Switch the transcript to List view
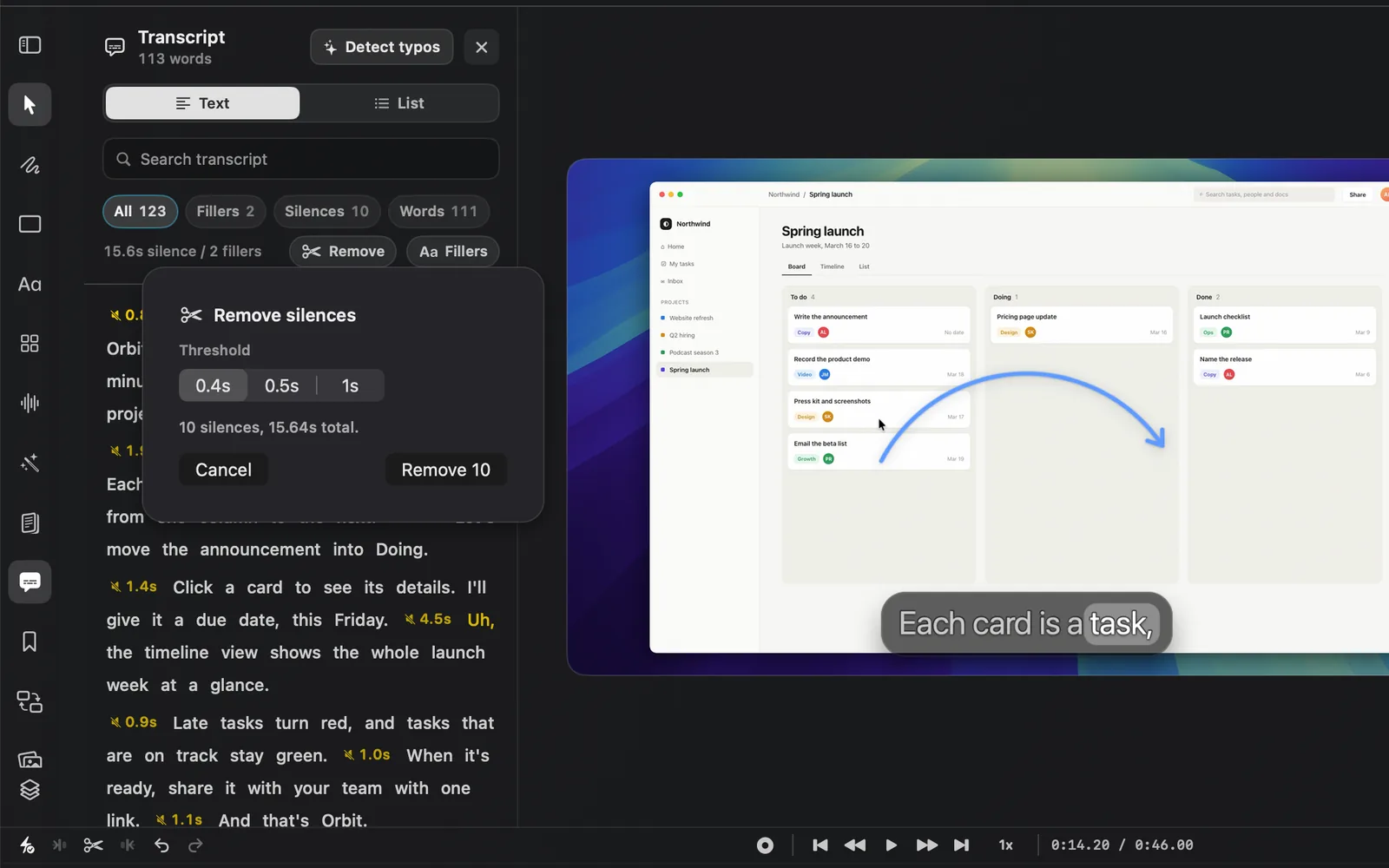1389x868 pixels. click(x=399, y=103)
